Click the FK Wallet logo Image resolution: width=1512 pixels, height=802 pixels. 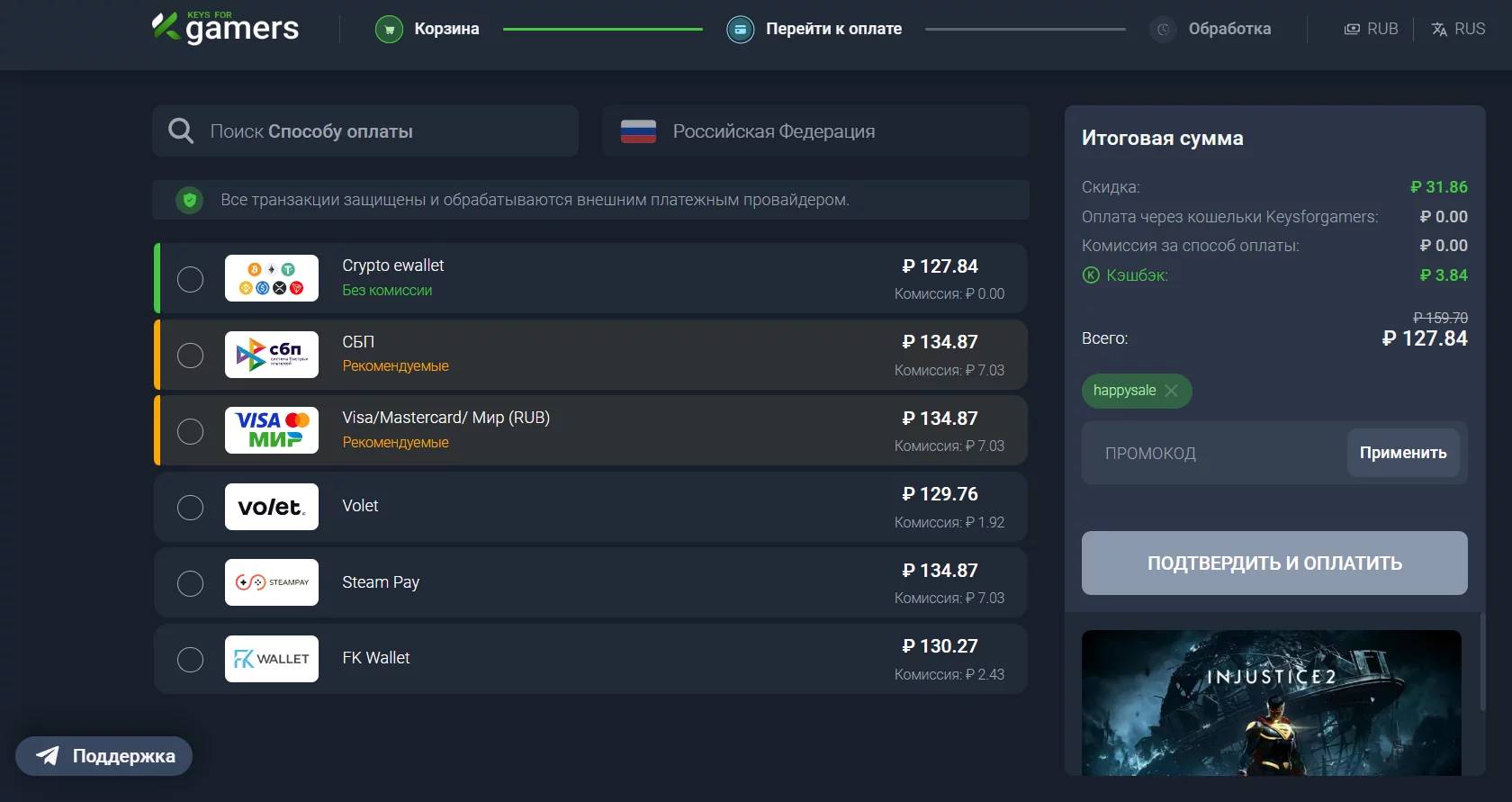coord(272,659)
